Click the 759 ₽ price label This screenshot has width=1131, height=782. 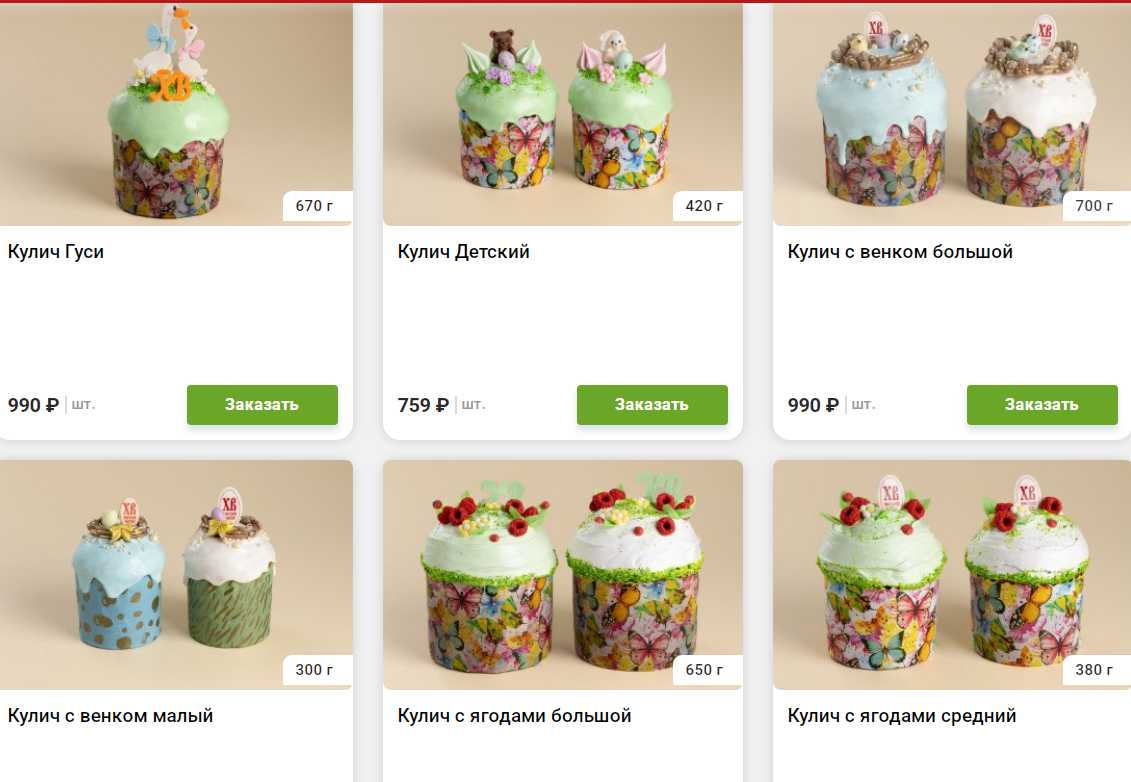[423, 405]
